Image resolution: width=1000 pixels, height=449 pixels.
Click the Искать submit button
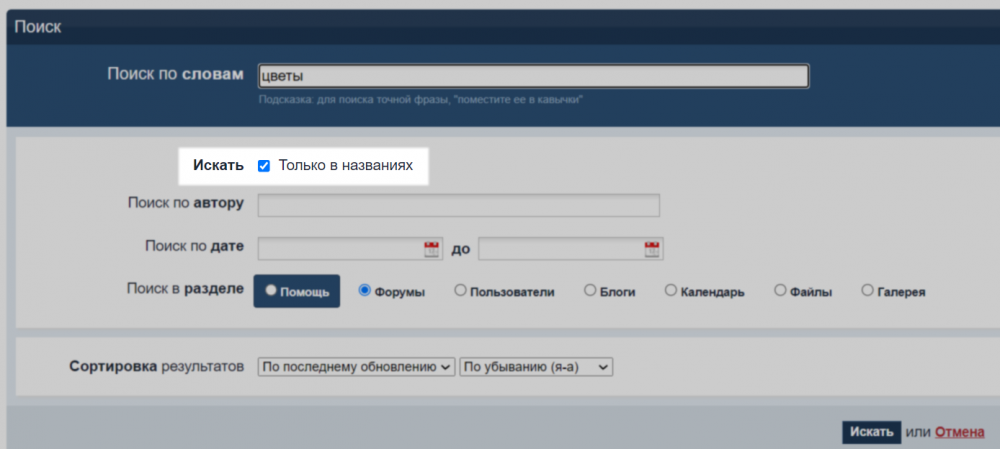871,432
